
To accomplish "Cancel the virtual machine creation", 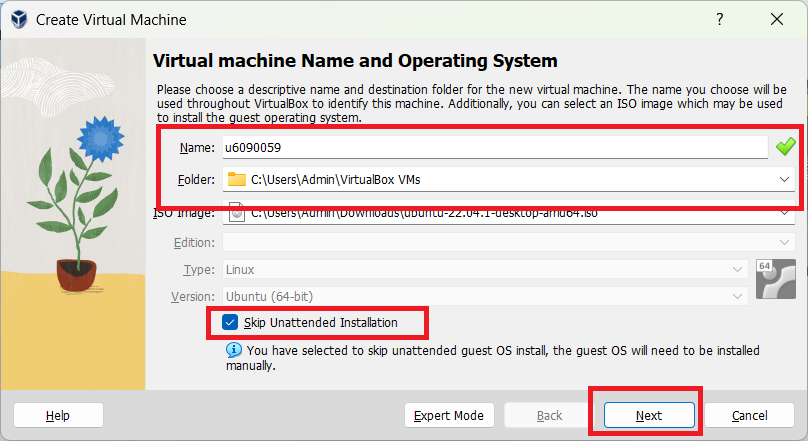I will pos(749,415).
